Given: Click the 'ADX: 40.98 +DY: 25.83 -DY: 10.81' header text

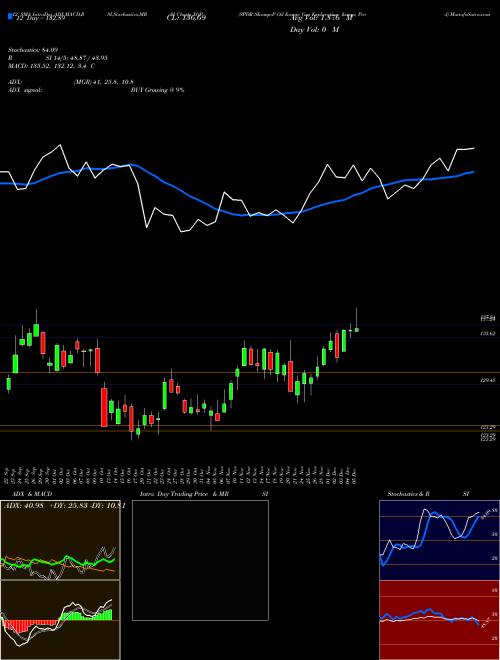Looking at the screenshot, I should click(x=64, y=506).
